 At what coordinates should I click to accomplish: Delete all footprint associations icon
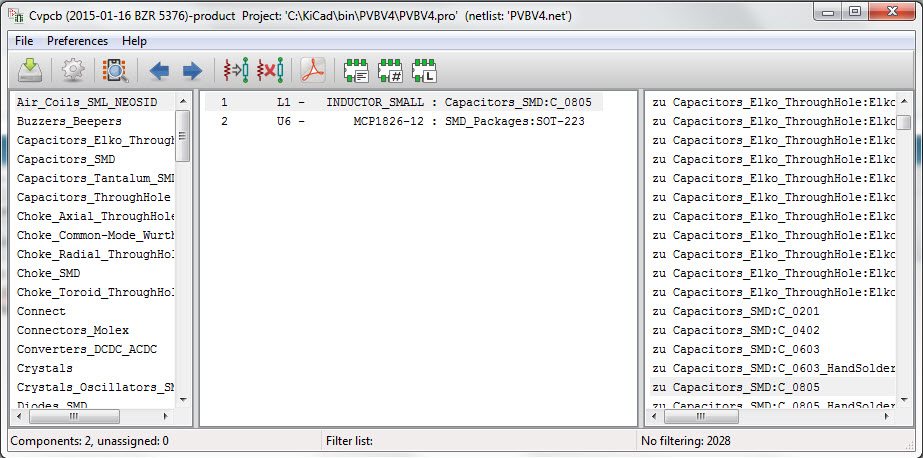pos(270,71)
